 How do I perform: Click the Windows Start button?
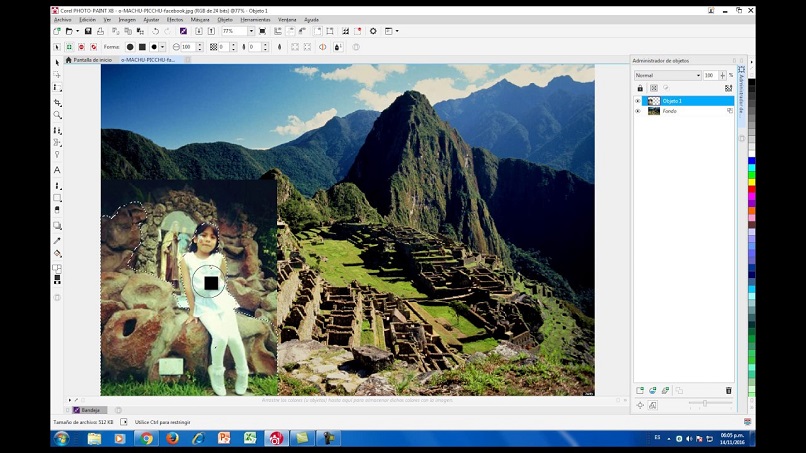62,439
